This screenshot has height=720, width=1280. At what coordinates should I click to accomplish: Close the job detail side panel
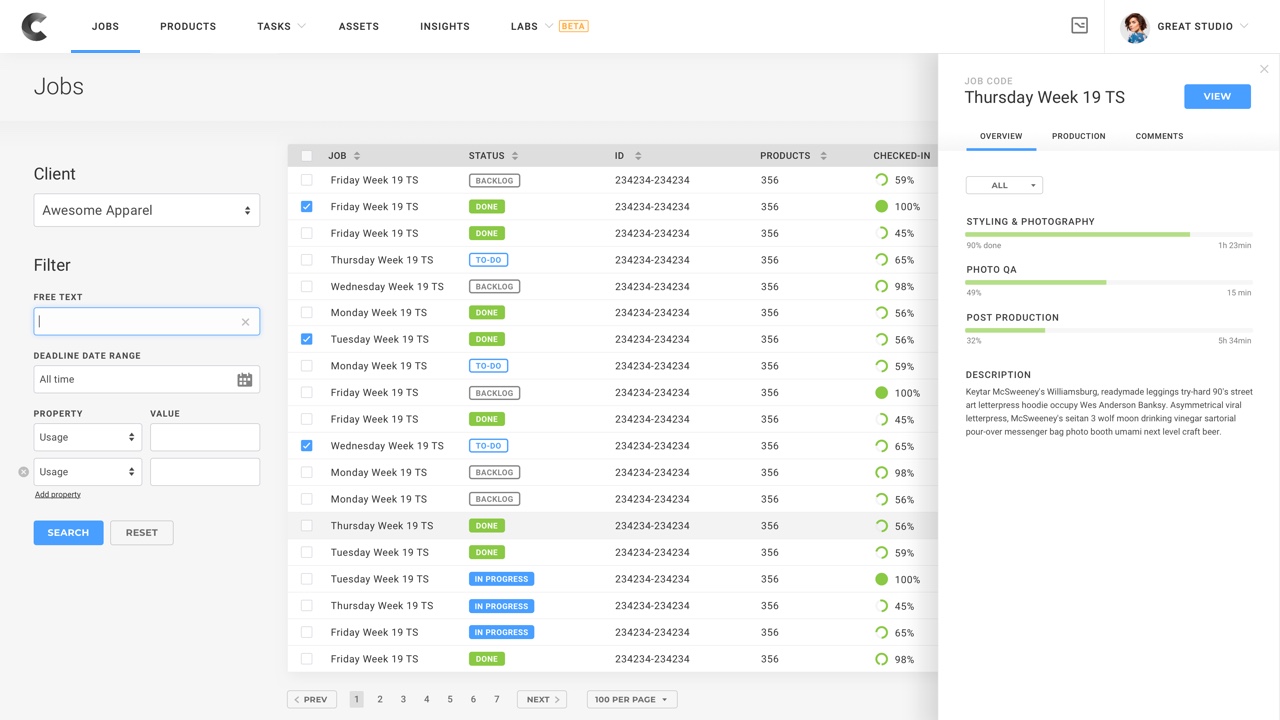tap(1264, 69)
